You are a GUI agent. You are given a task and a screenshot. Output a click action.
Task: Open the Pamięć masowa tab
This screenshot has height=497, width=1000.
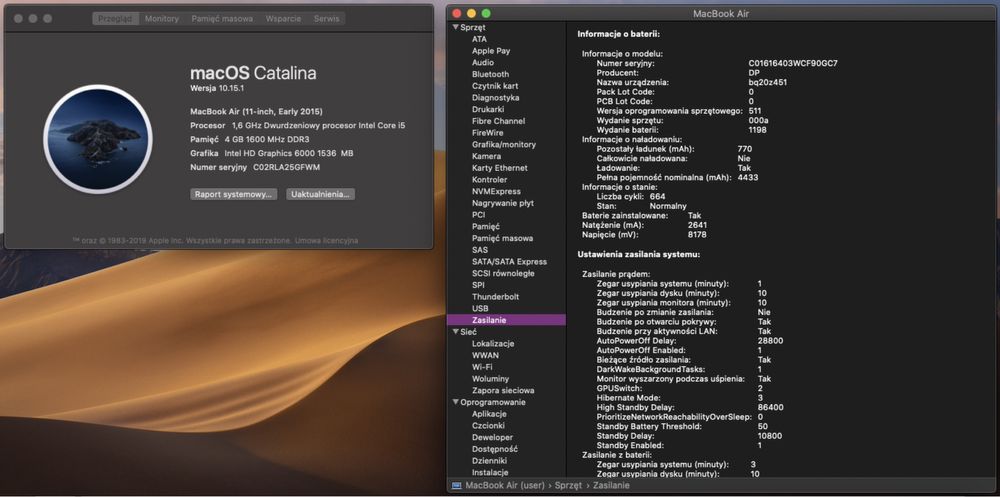click(x=222, y=19)
